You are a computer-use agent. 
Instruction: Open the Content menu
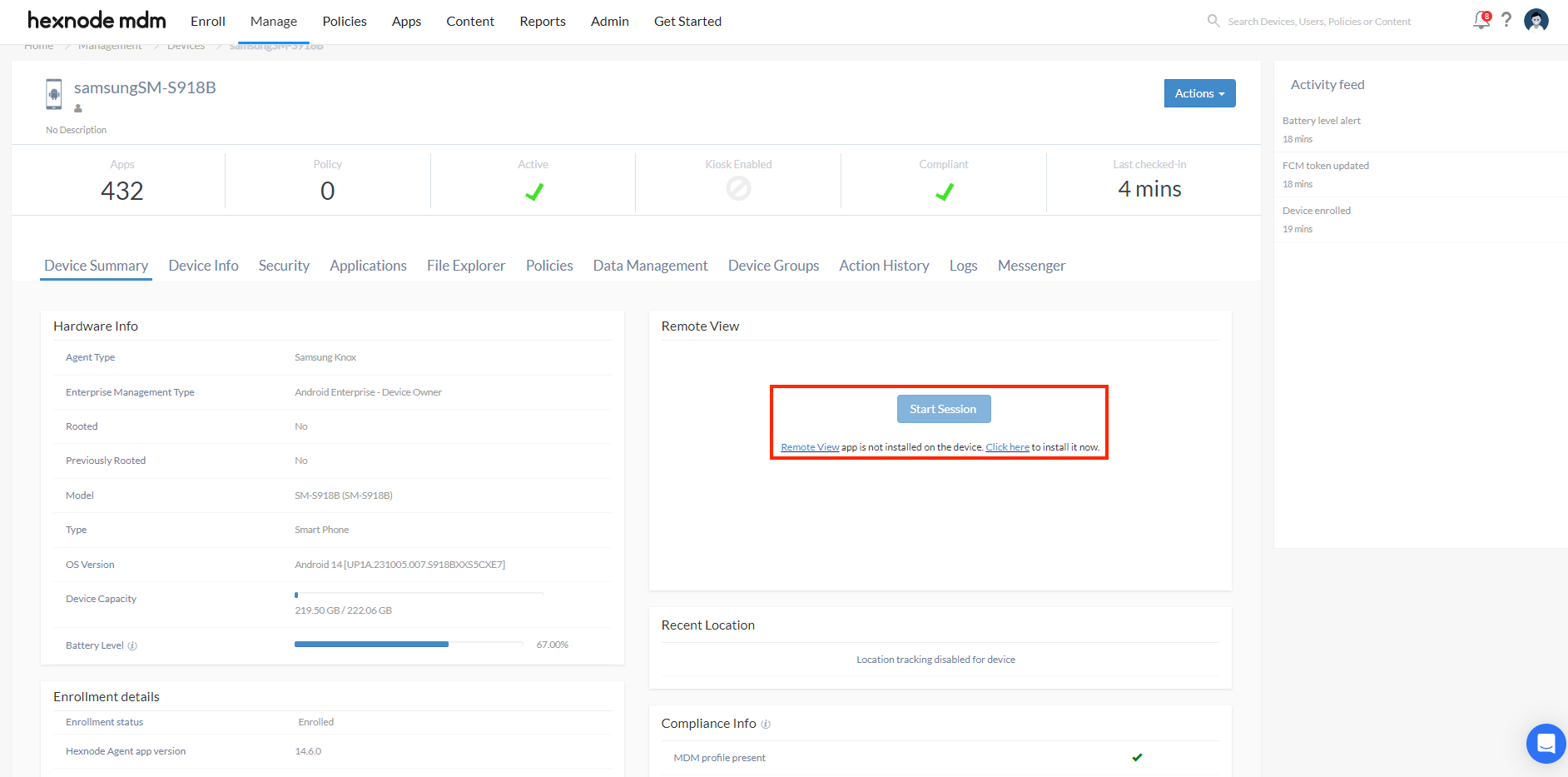pos(470,22)
